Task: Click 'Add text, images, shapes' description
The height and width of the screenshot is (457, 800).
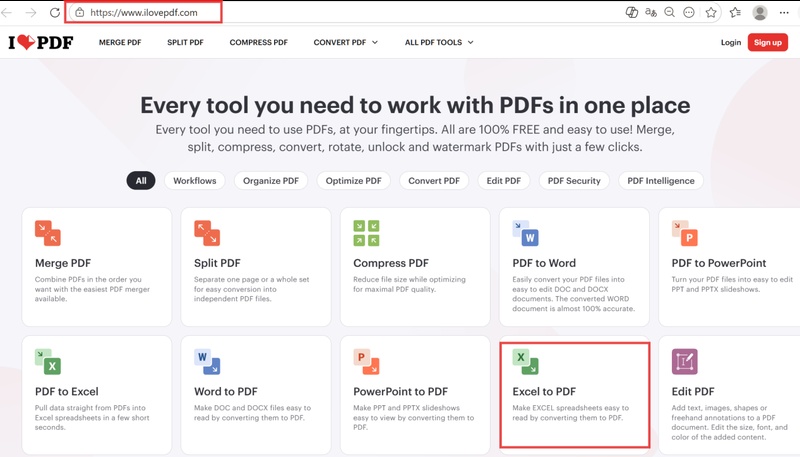Action: pos(730,422)
